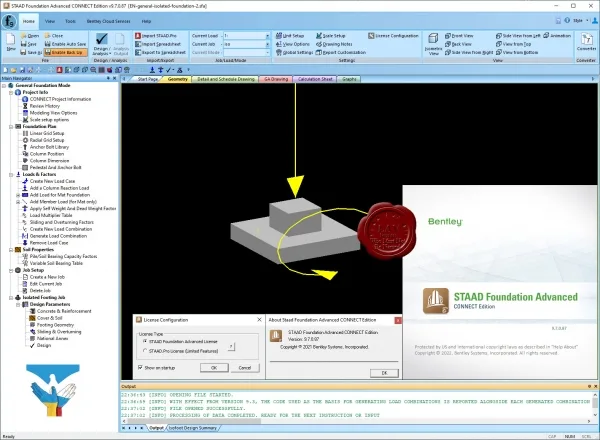
Task: Select View from Top
Action: point(513,44)
